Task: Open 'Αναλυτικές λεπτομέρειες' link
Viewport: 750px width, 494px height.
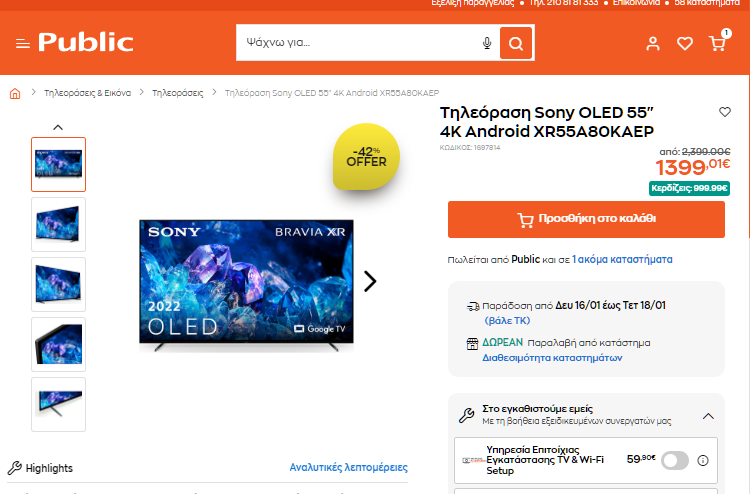Action: 349,467
